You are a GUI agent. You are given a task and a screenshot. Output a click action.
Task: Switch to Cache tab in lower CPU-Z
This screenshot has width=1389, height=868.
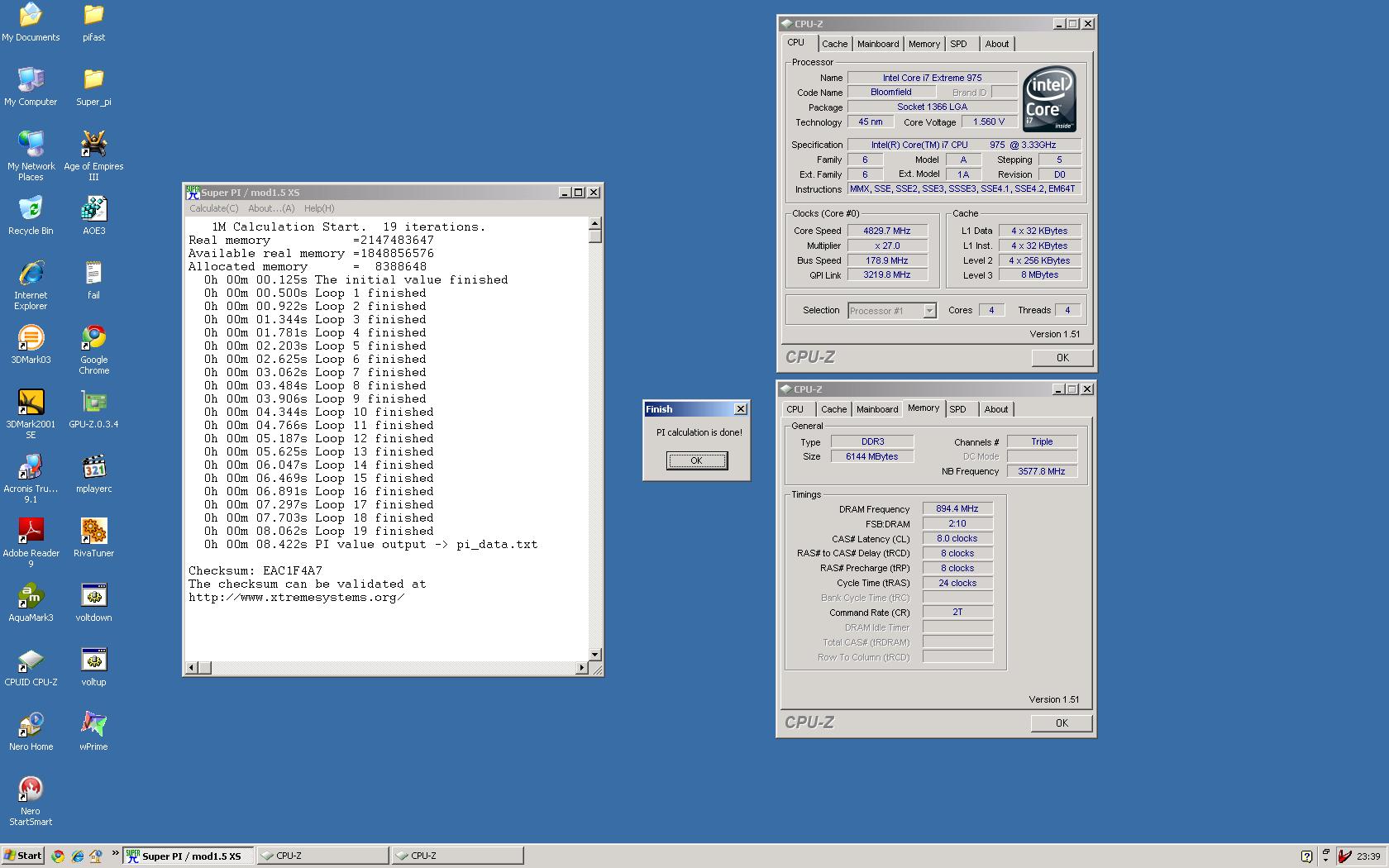coord(833,409)
